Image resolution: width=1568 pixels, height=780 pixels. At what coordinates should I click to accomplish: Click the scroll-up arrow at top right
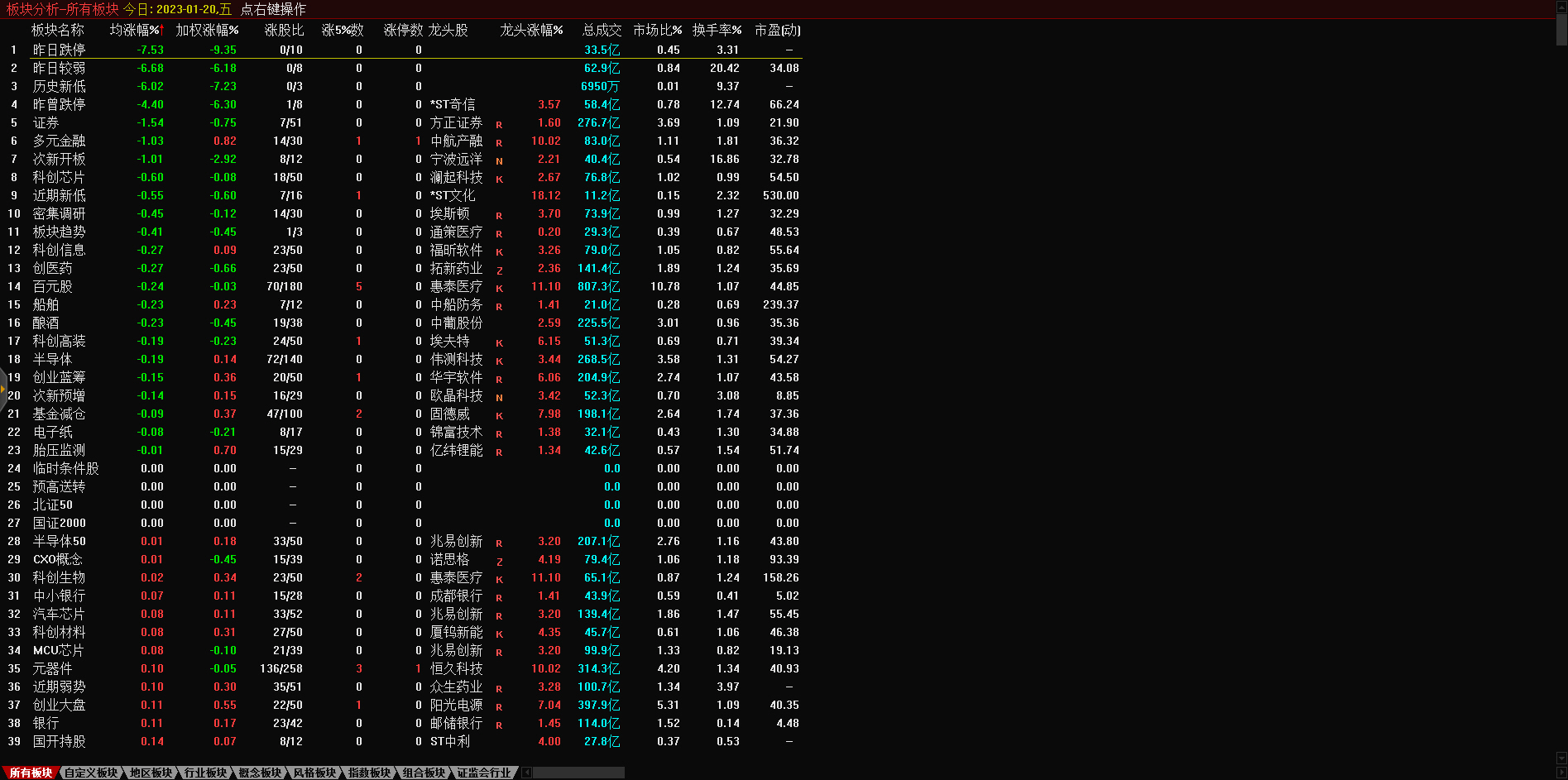(1561, 6)
